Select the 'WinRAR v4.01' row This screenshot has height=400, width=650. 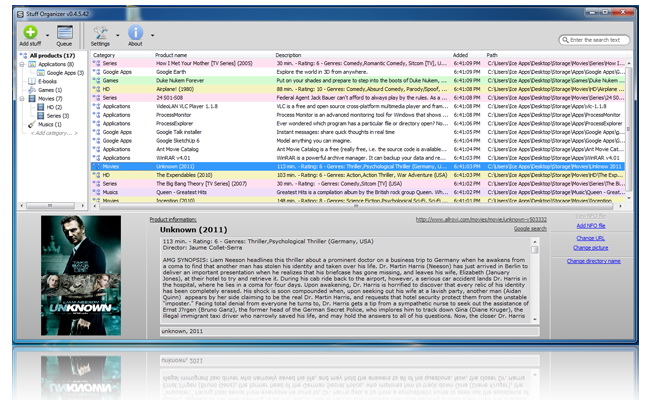coord(358,158)
